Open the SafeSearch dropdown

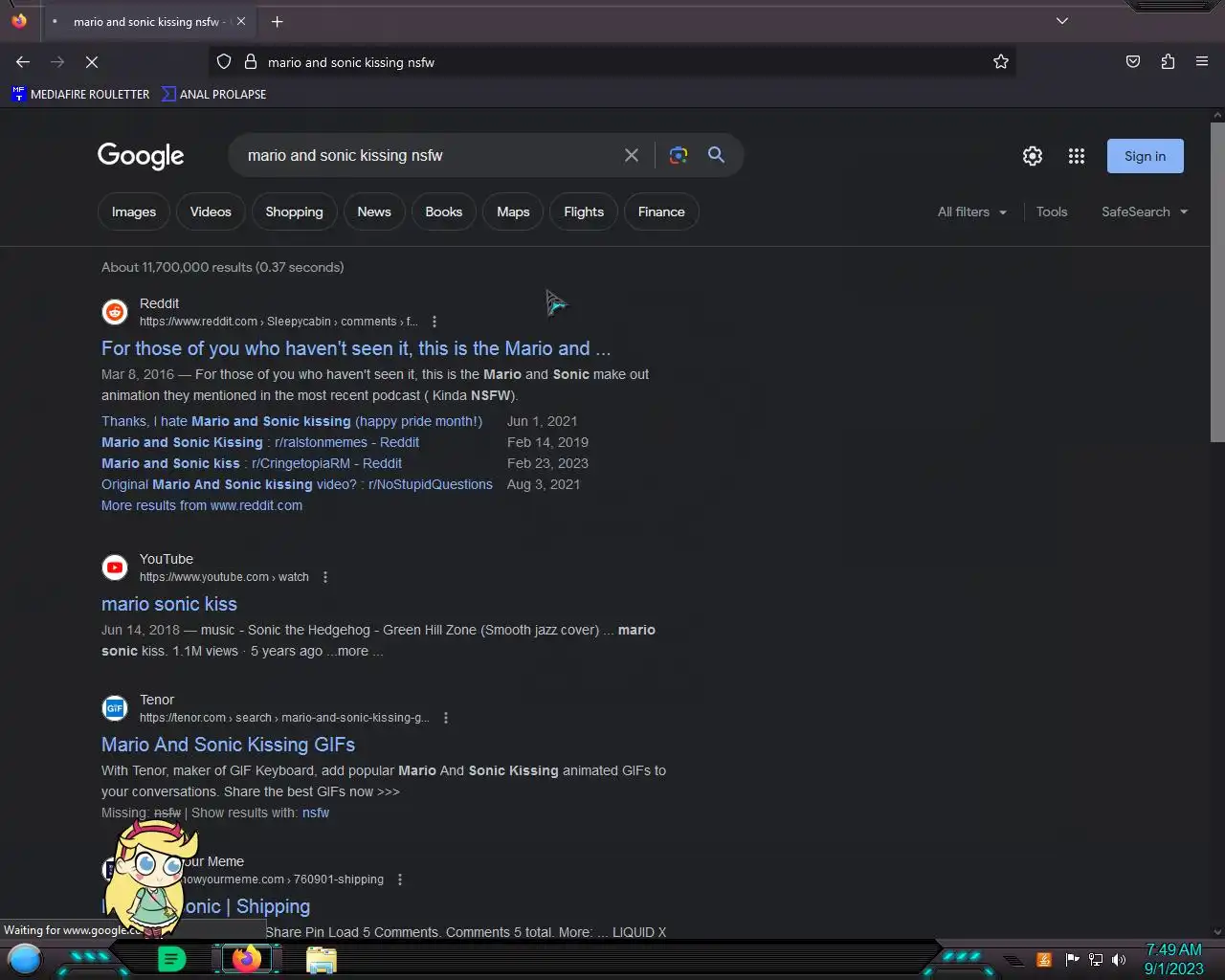click(x=1145, y=212)
